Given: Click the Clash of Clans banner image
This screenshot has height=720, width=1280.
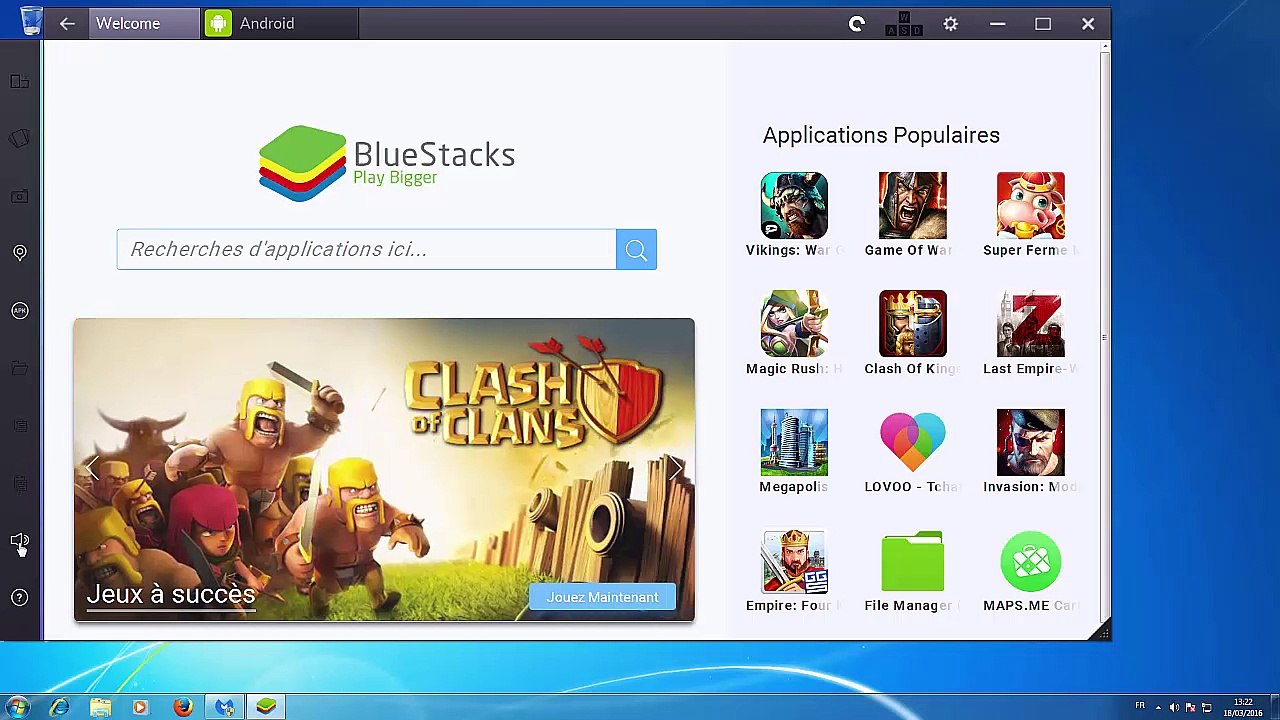Looking at the screenshot, I should point(384,470).
